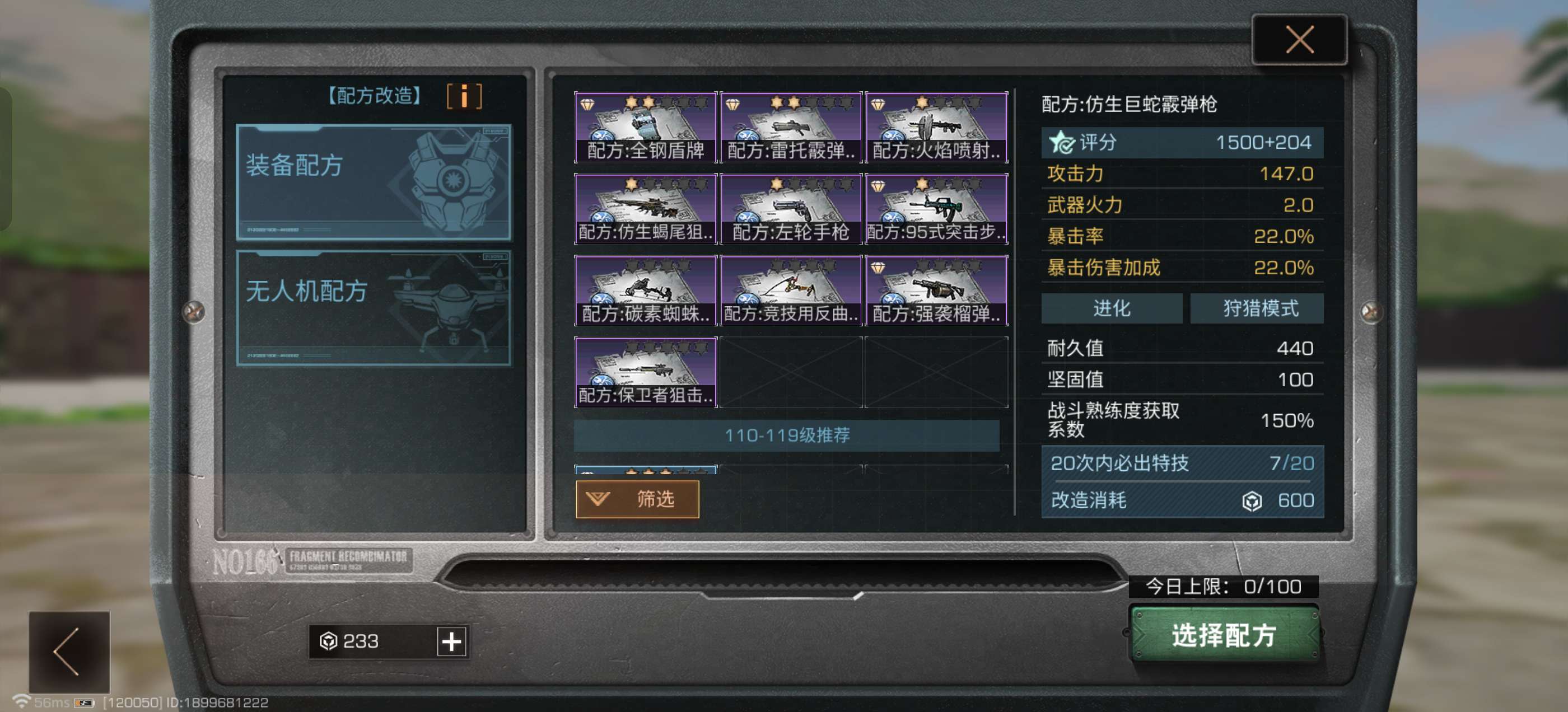Select the 全钢盾牌 recipe thumbnail
This screenshot has height=712, width=1568.
pyautogui.click(x=645, y=127)
